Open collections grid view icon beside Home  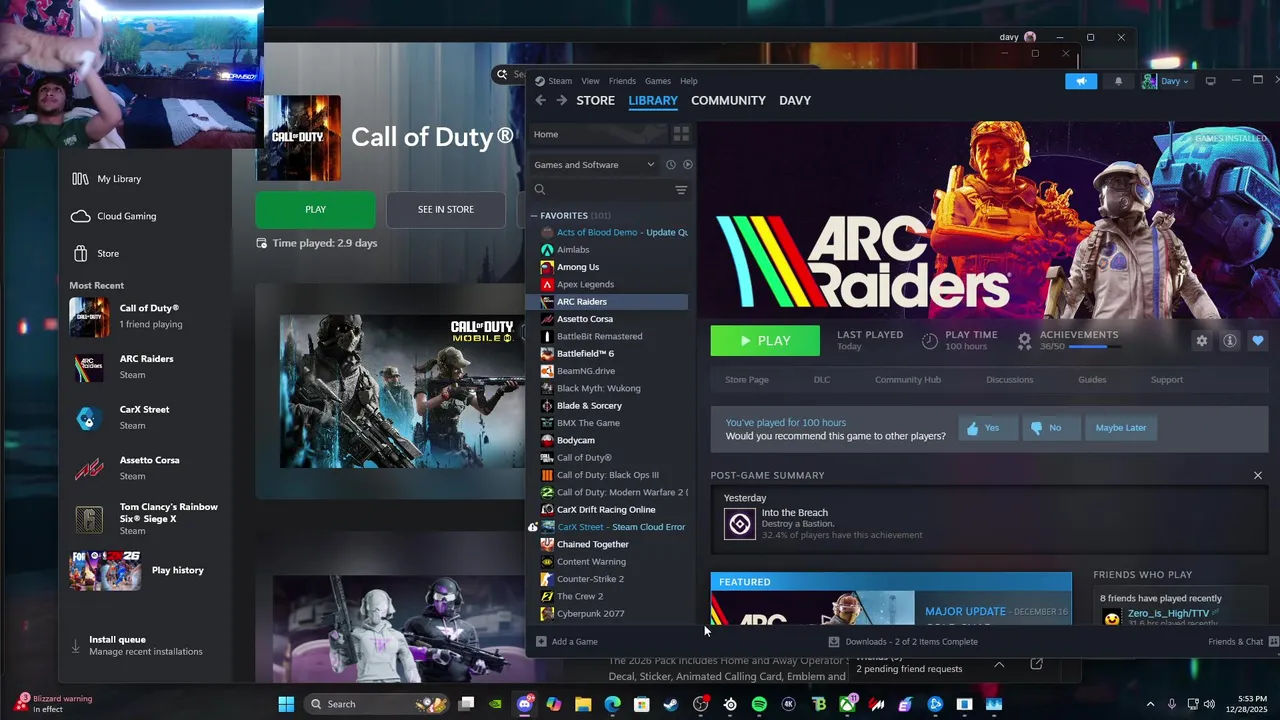pos(681,134)
